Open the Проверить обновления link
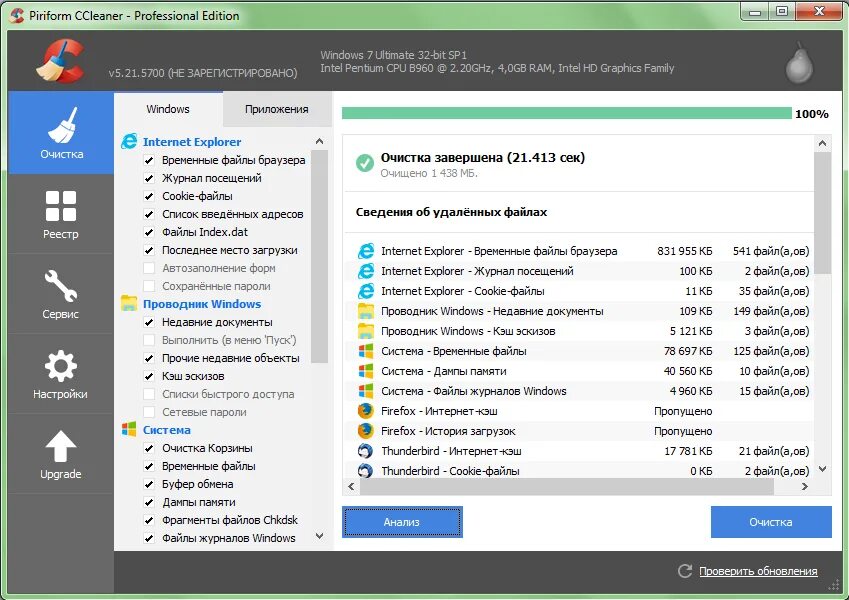 coord(758,571)
